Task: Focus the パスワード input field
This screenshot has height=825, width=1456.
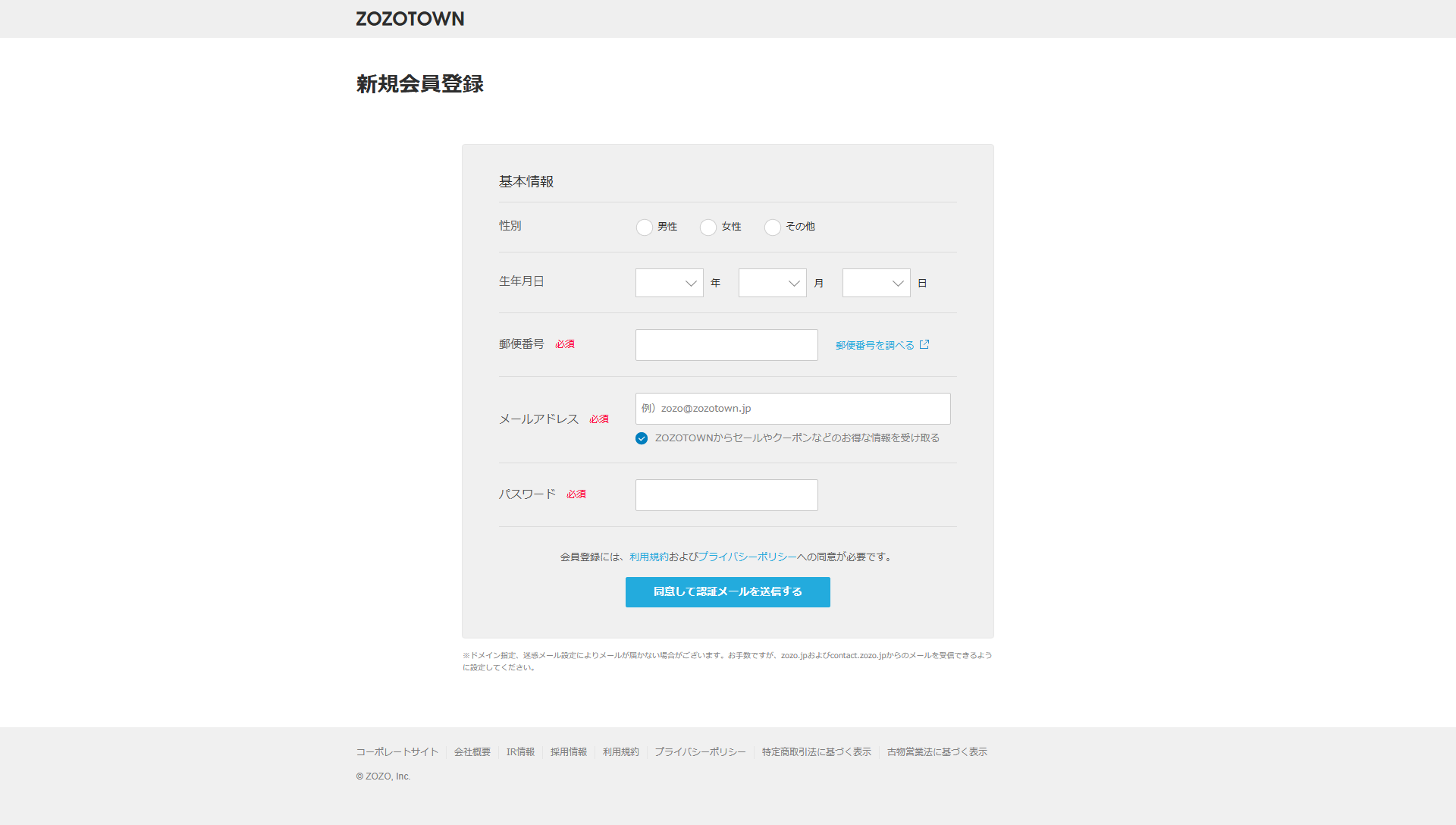Action: click(726, 495)
